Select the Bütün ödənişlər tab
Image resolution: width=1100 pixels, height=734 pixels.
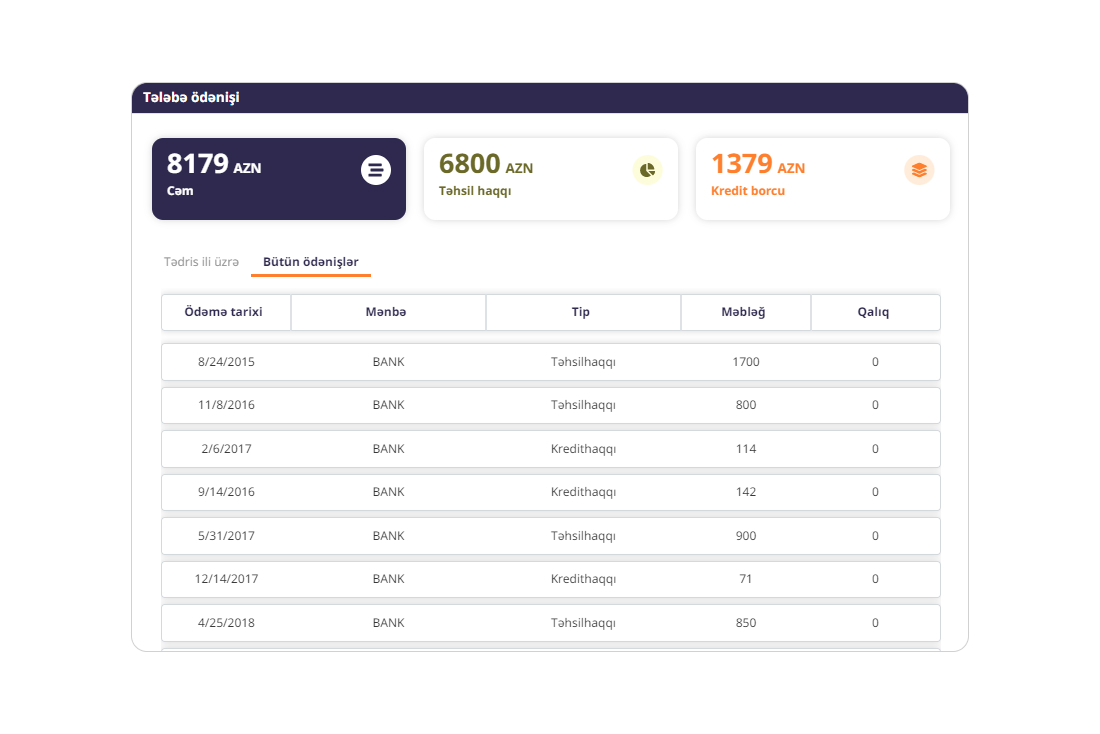pos(310,262)
